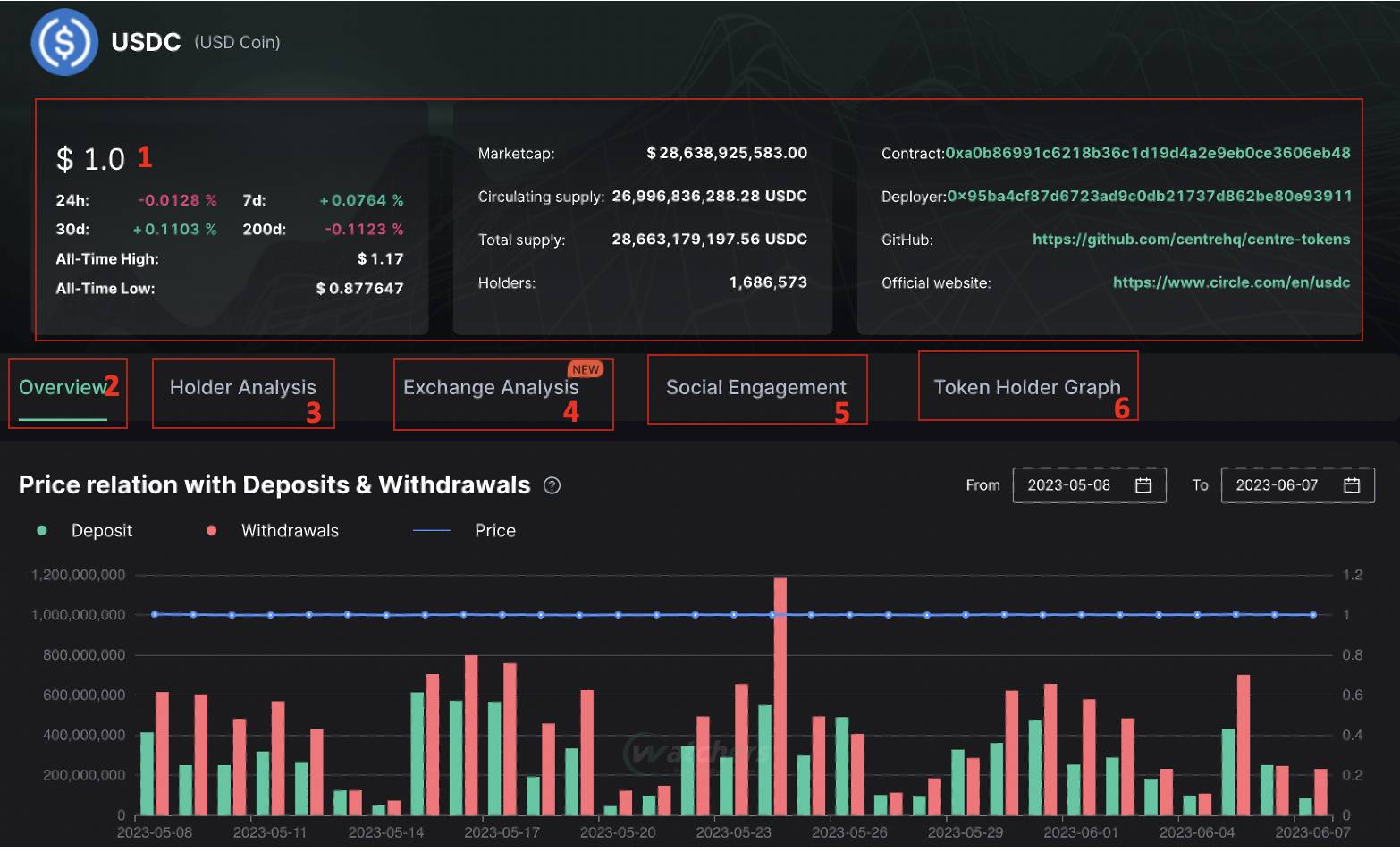This screenshot has width=1400, height=851.
Task: Click the 200d change -0.1123 %
Action: 364,229
